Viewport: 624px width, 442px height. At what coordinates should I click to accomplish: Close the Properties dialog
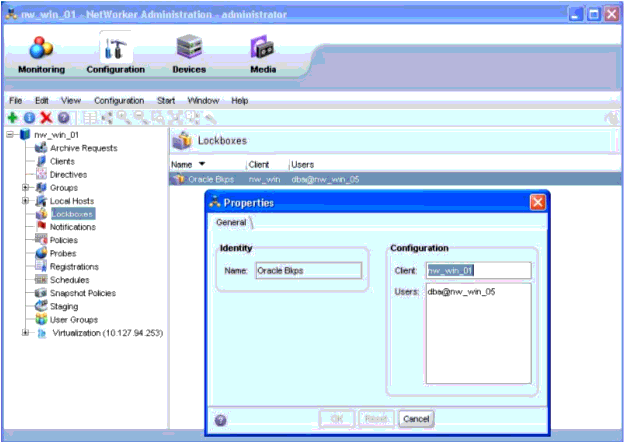click(538, 203)
